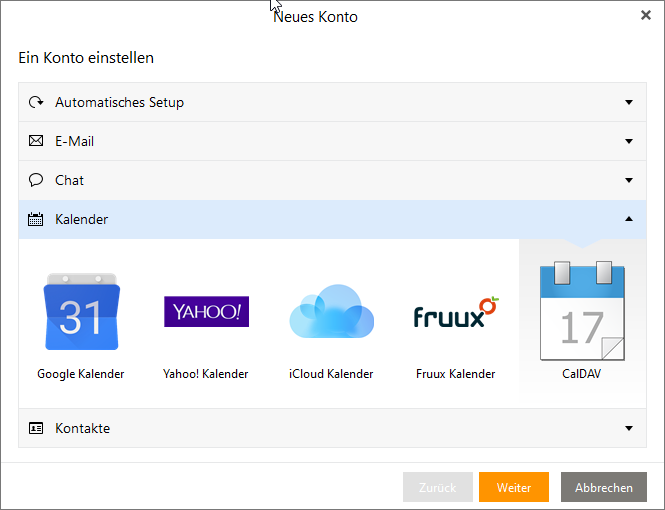665x510 pixels.
Task: Click the contact card Kontakte icon
Action: click(36, 428)
